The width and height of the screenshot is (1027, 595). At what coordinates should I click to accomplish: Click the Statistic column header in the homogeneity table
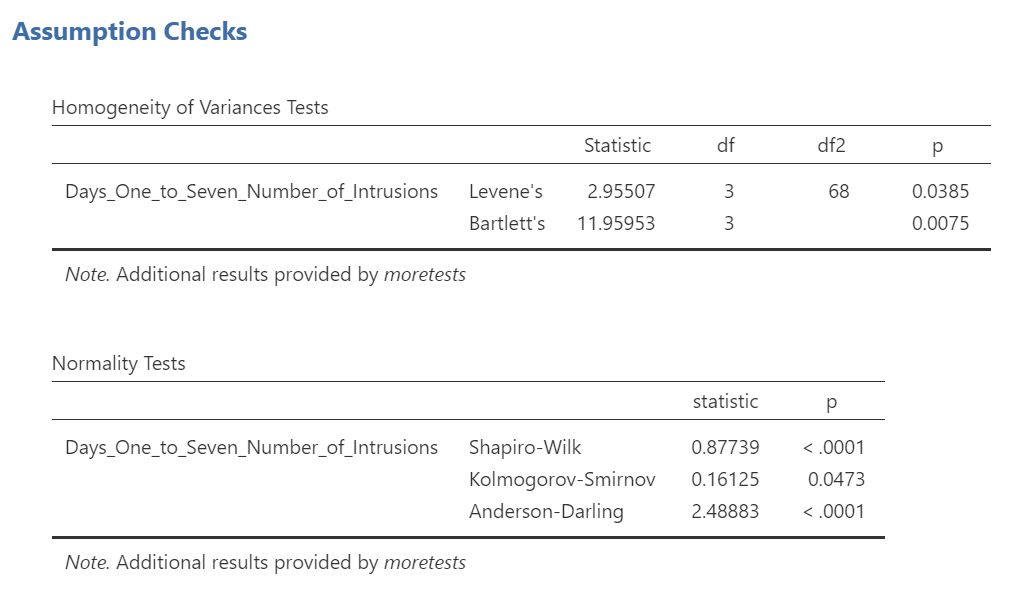617,145
